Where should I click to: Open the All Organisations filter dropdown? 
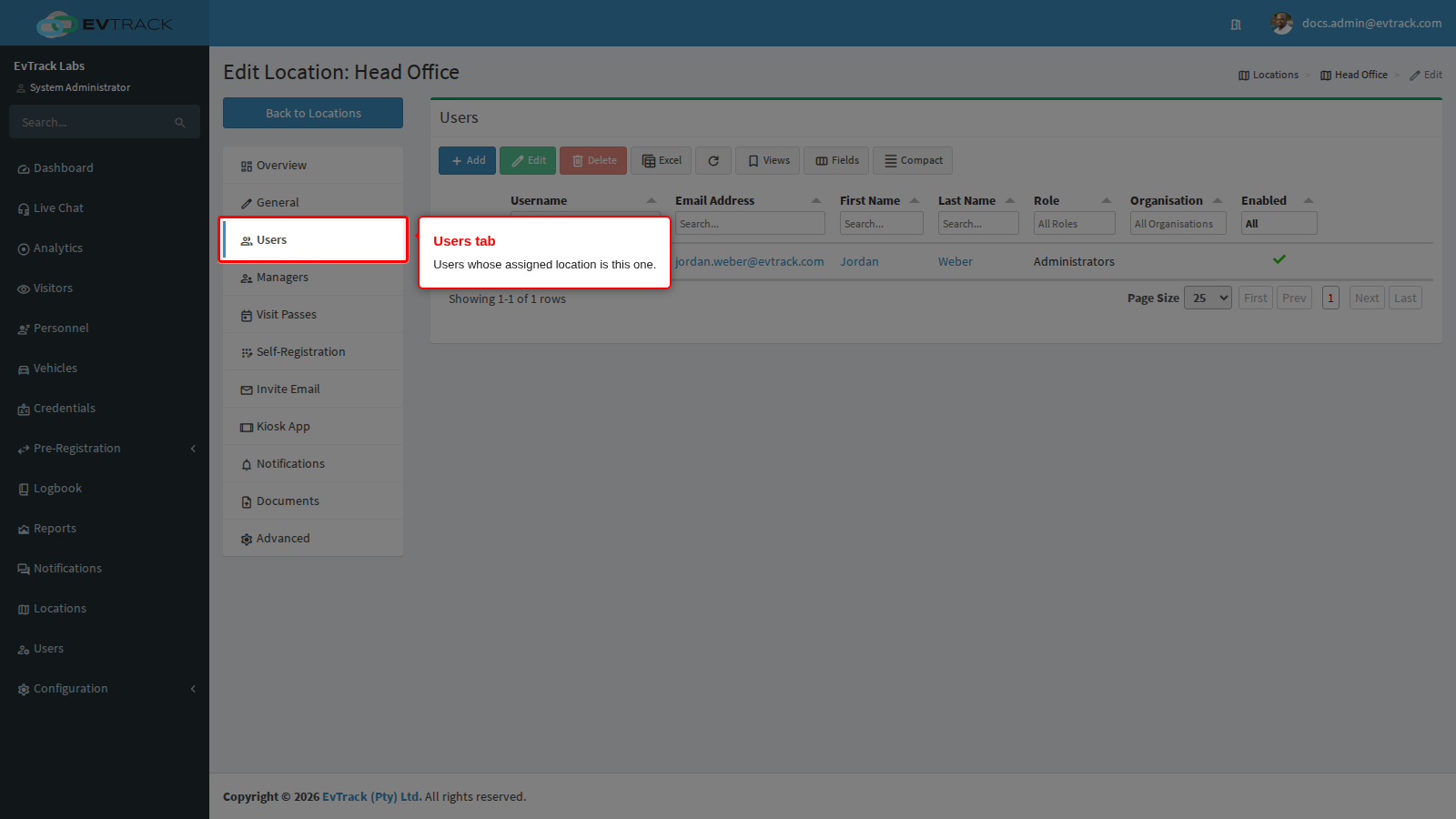[1178, 224]
